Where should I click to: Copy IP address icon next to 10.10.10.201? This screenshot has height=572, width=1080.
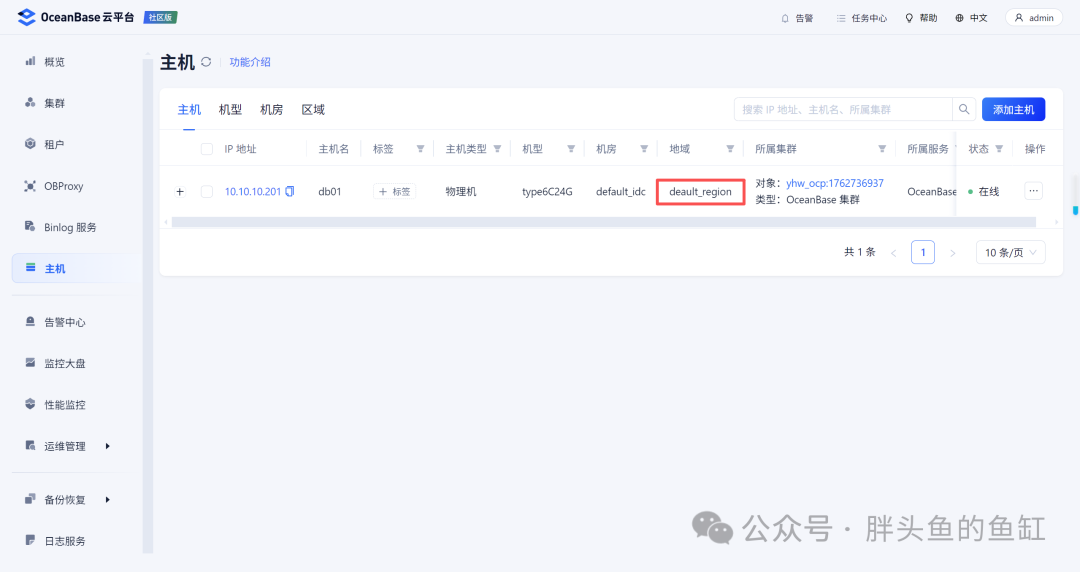pyautogui.click(x=290, y=192)
